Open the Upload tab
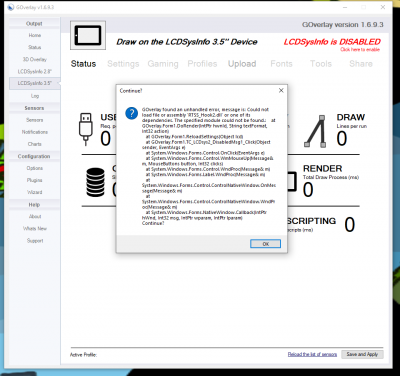Viewport: 400px width, 376px height. (x=242, y=64)
